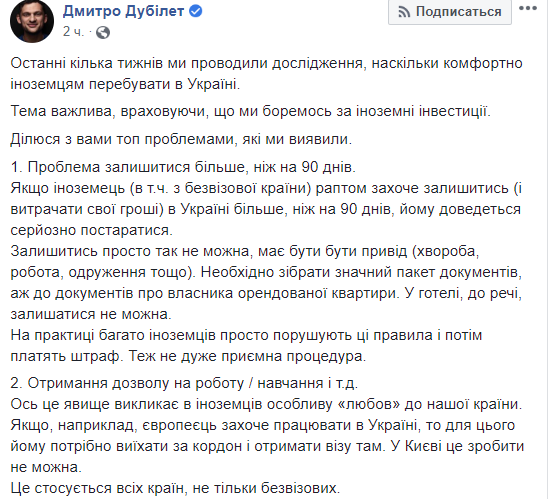Click the paragraph beginning 'Якщо іноземець'

pos(266,209)
